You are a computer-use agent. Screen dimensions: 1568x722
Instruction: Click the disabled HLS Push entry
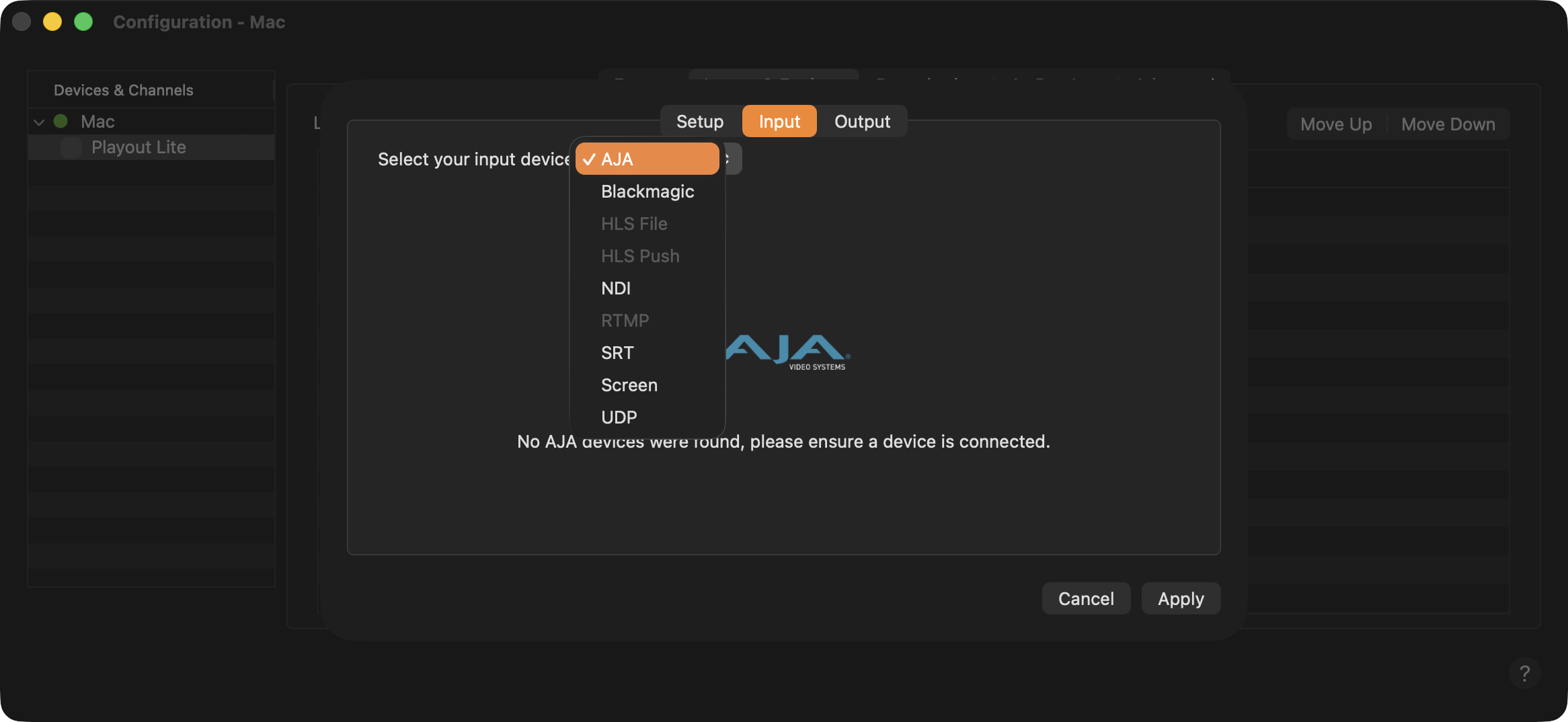point(648,256)
